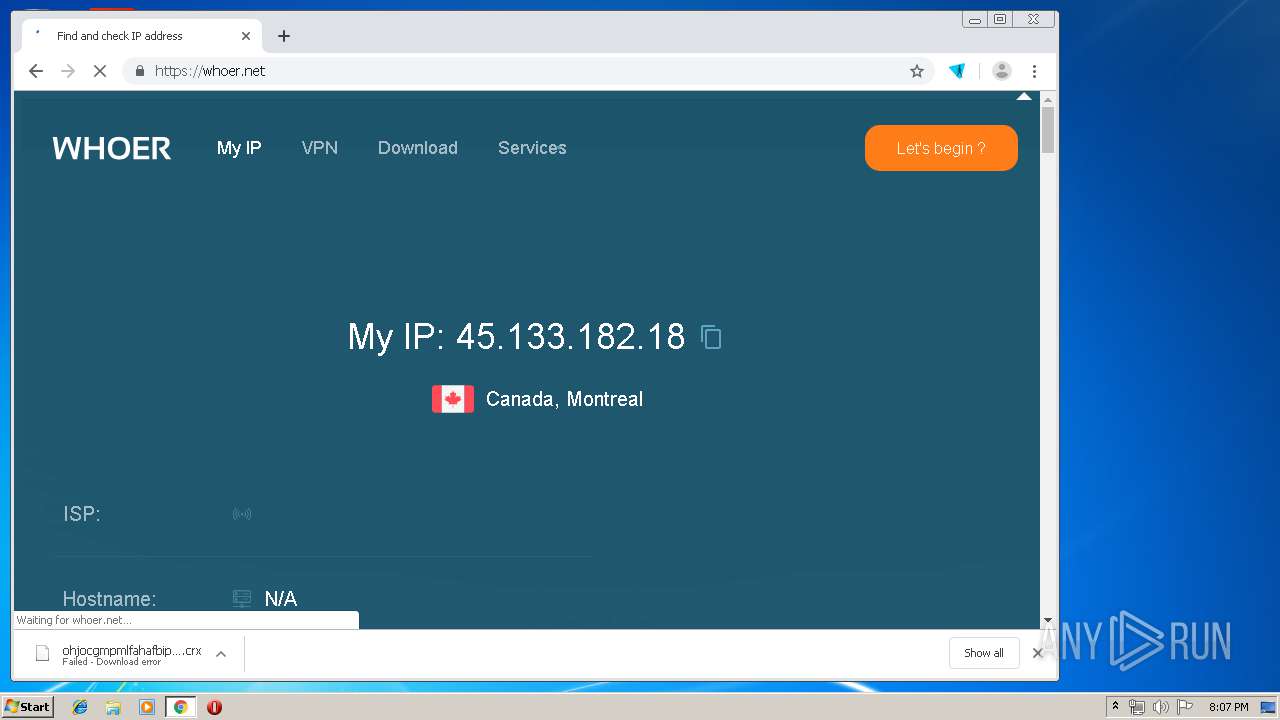Open the Download menu item

[418, 148]
